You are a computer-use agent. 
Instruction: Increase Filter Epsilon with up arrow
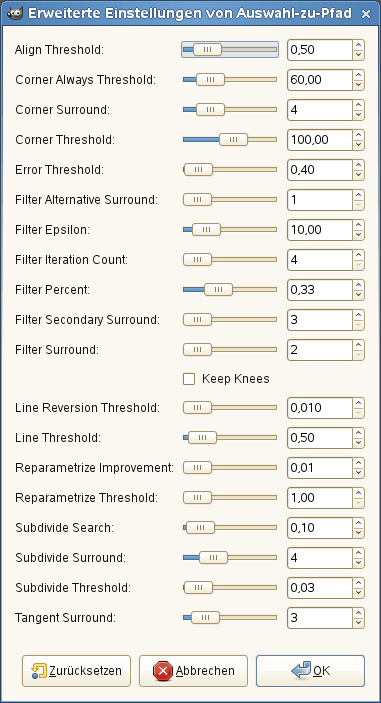358,225
